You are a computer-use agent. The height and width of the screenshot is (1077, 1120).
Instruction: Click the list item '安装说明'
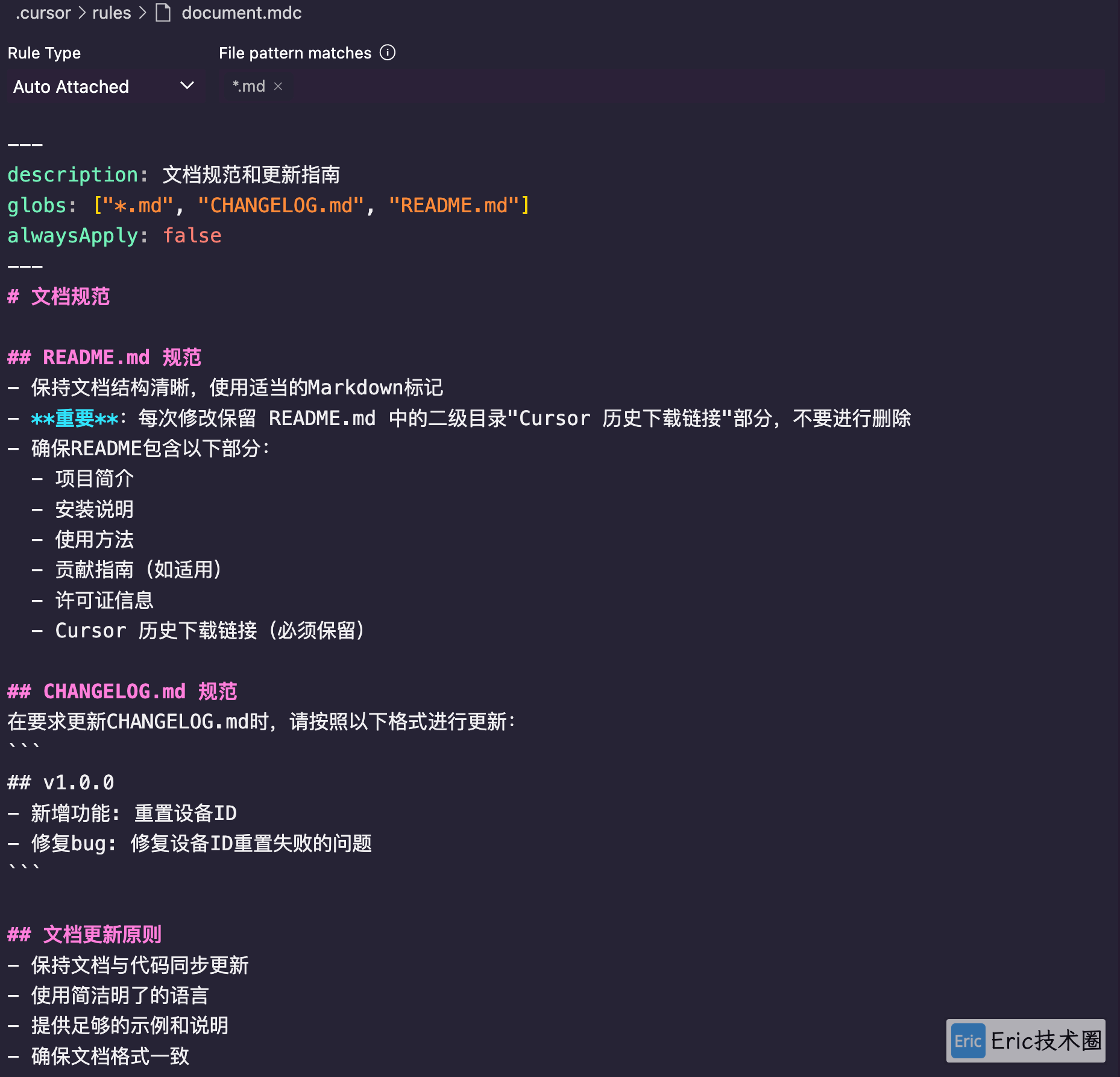[x=94, y=510]
